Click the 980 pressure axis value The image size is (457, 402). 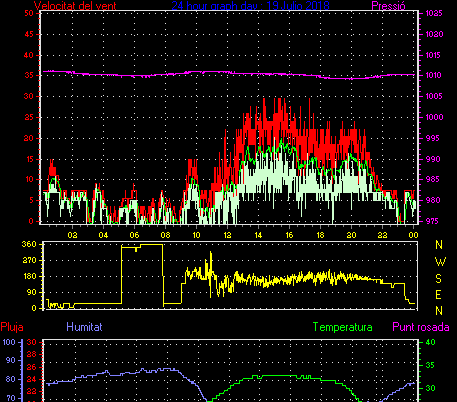tap(434, 200)
